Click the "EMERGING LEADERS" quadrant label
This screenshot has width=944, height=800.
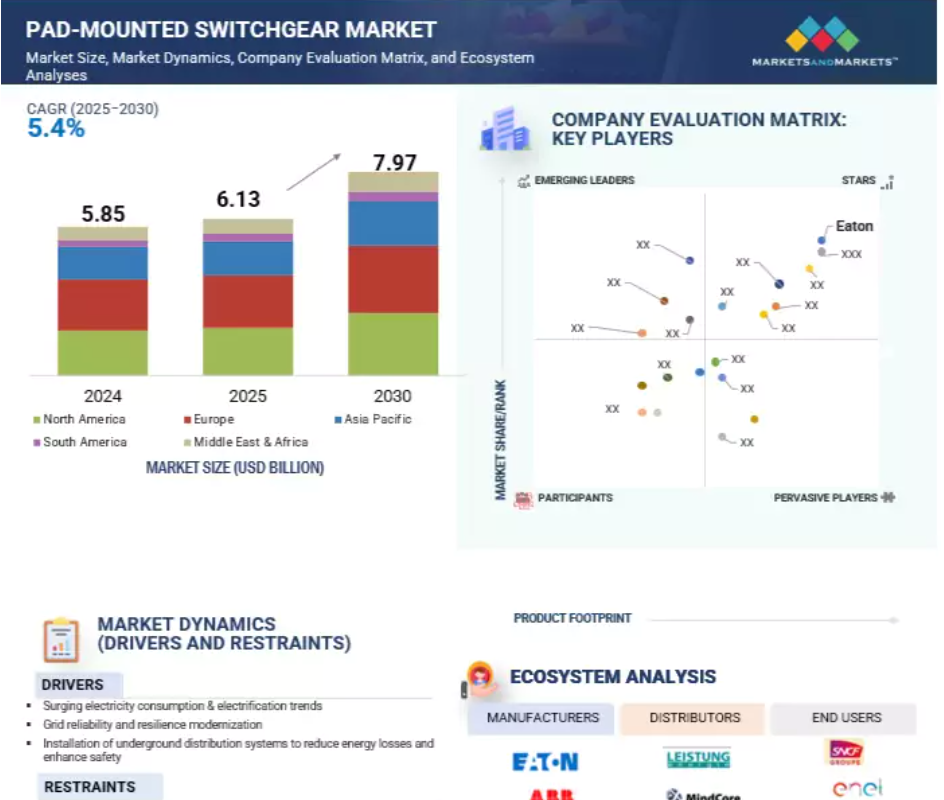585,181
